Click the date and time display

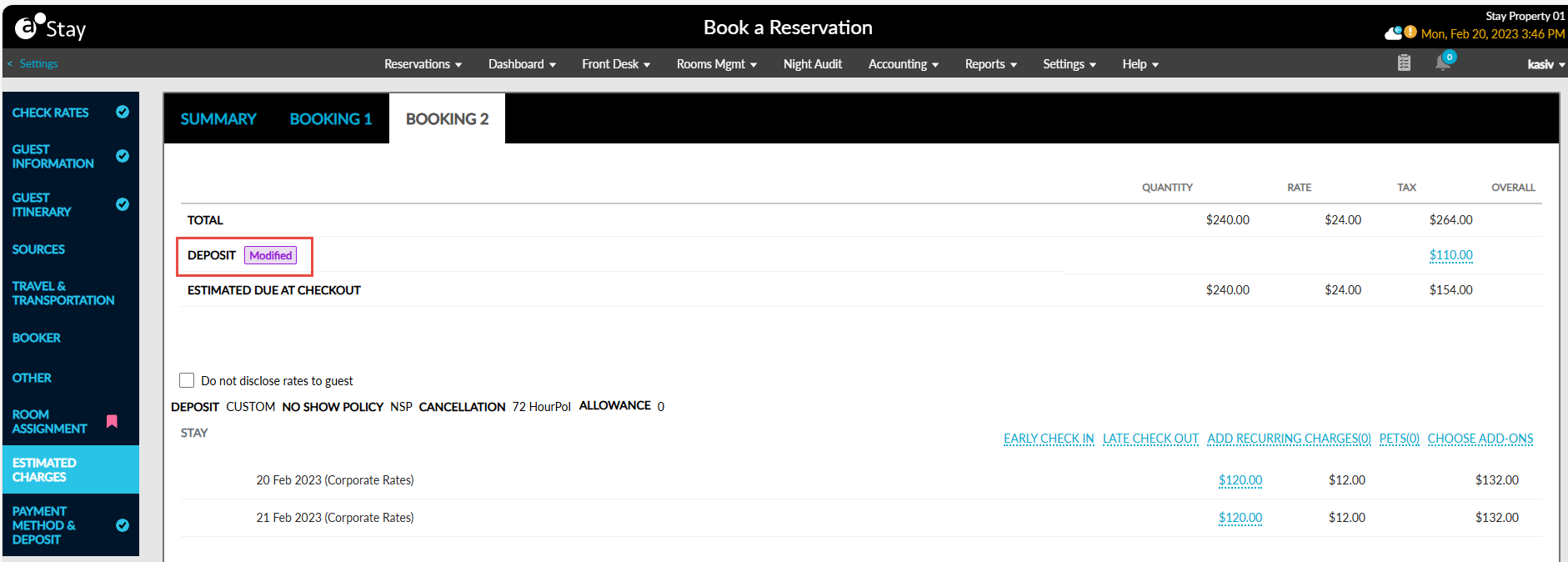(x=1492, y=34)
